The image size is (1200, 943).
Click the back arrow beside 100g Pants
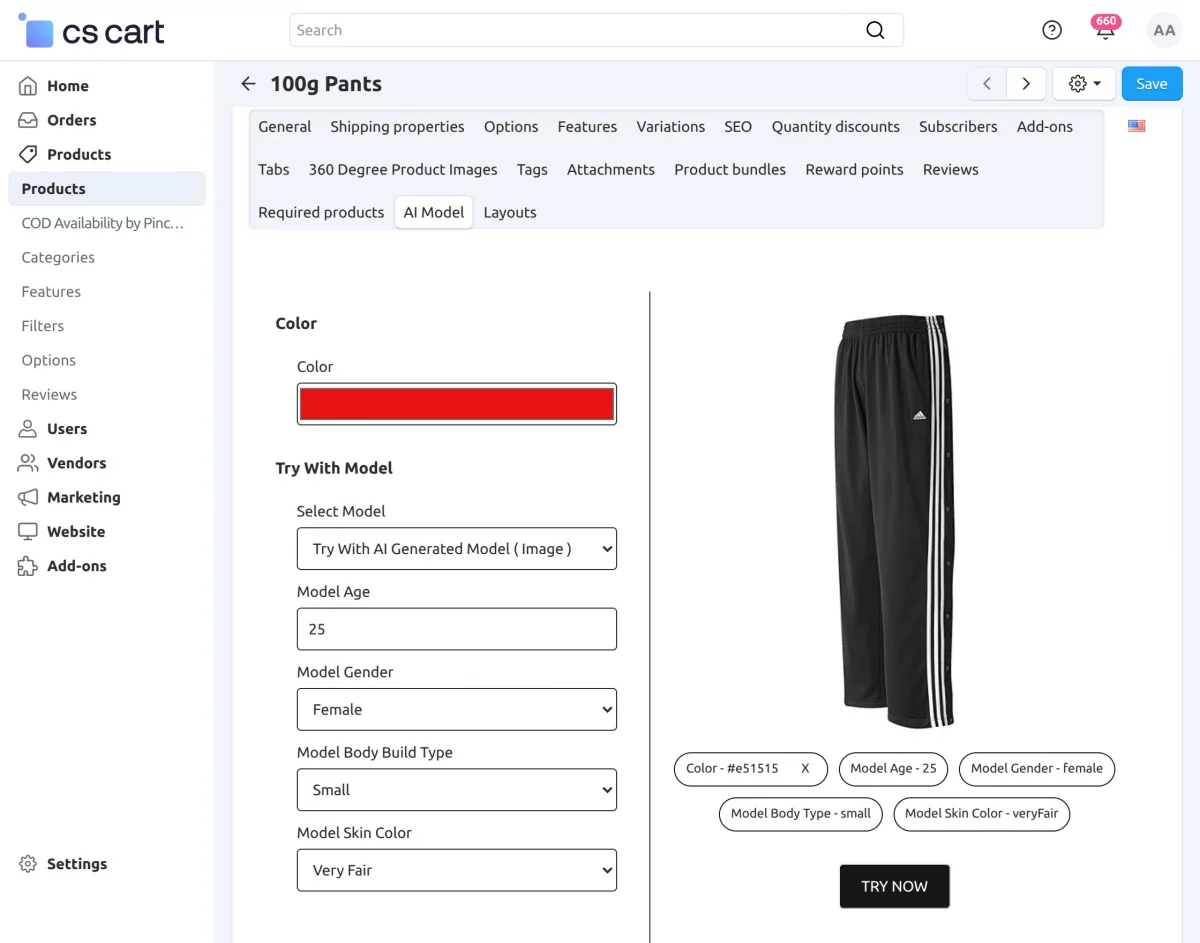coord(249,84)
